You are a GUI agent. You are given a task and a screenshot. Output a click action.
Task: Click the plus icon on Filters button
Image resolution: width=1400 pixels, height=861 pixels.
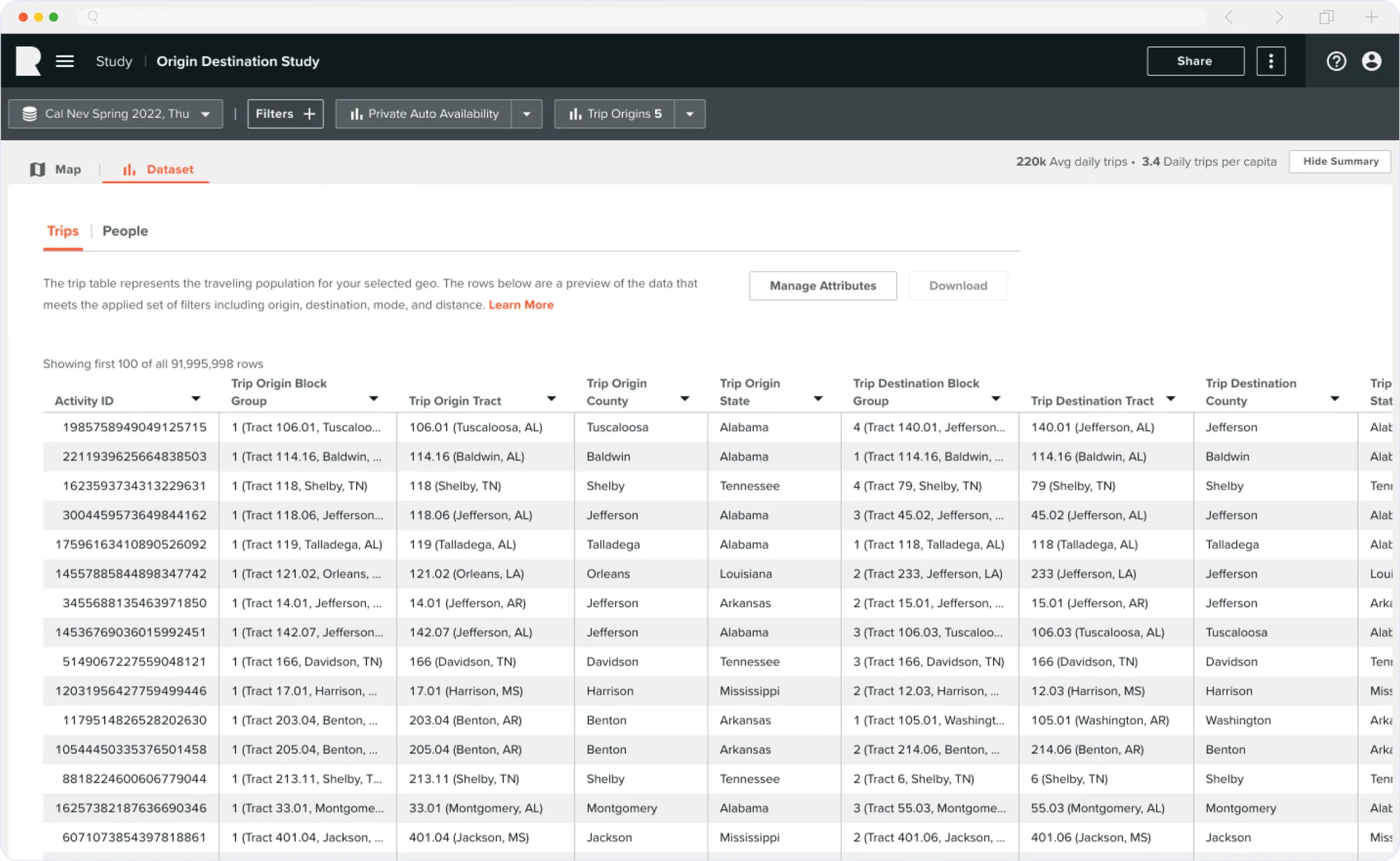309,114
